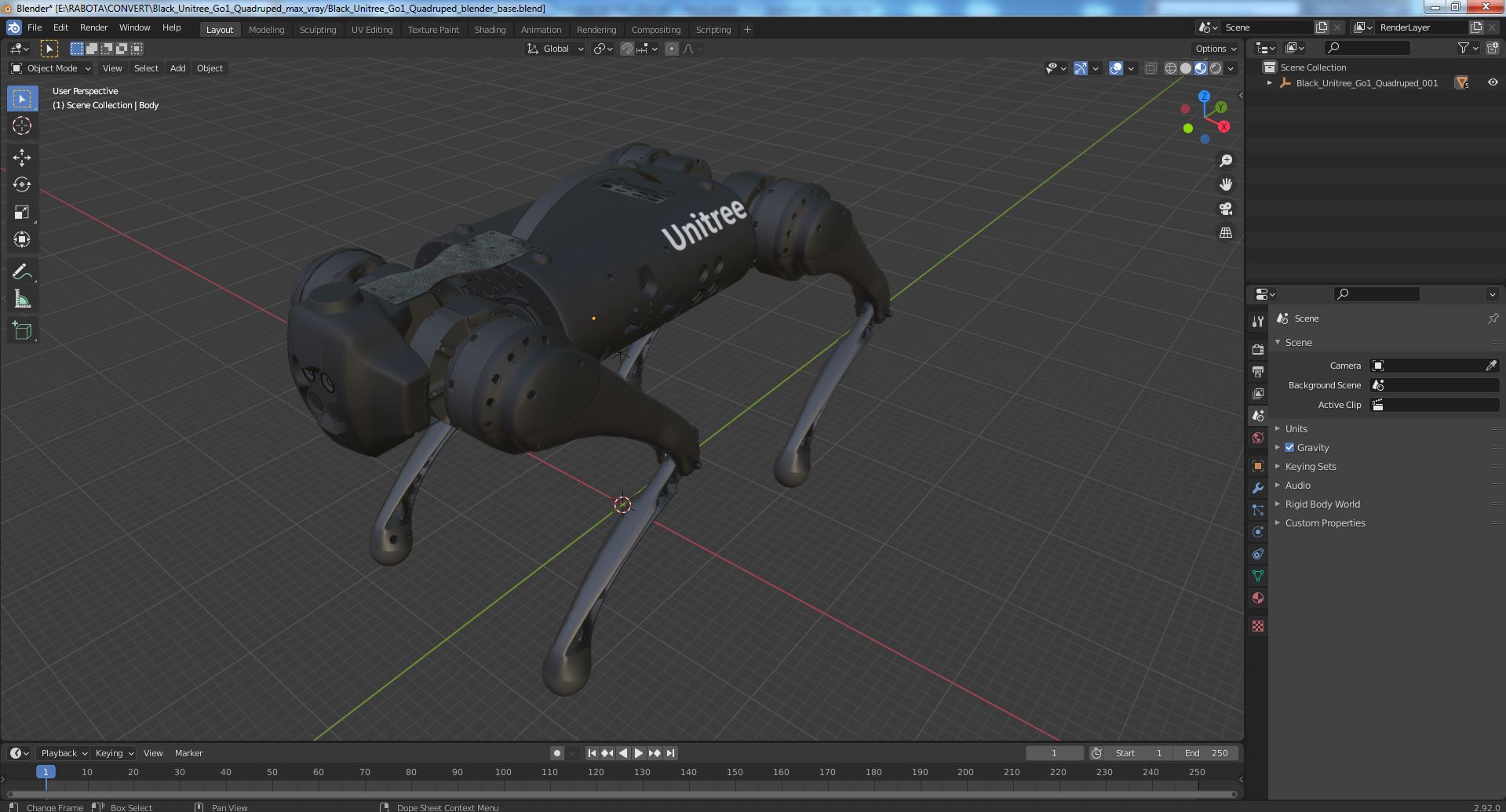1506x812 pixels.
Task: Toggle snapping magnet in the header
Action: pyautogui.click(x=626, y=49)
